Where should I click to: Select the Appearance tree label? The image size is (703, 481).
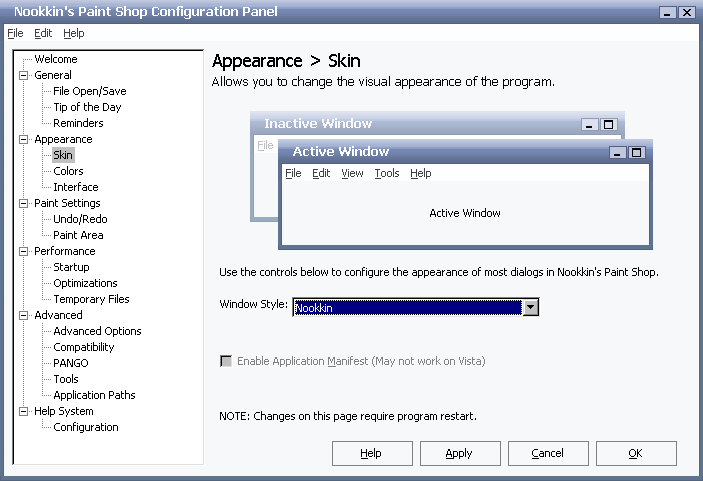[63, 139]
